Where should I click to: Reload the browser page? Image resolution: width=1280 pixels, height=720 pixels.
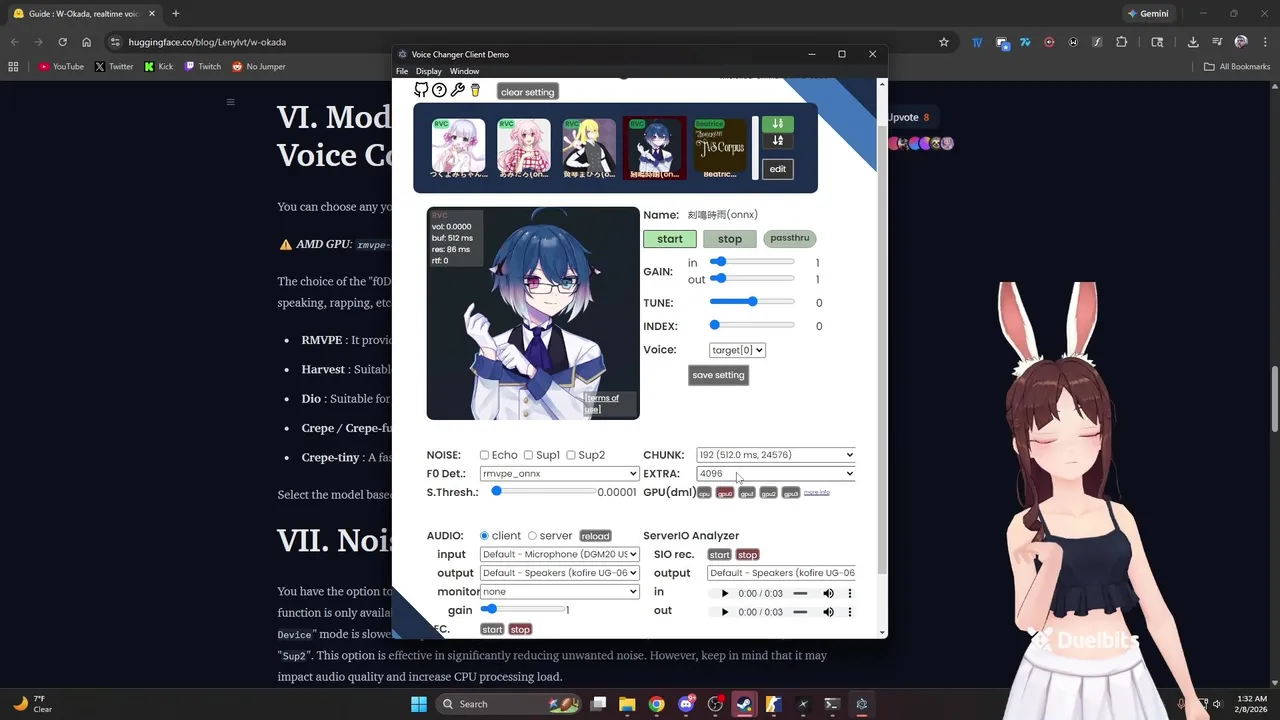tap(62, 42)
